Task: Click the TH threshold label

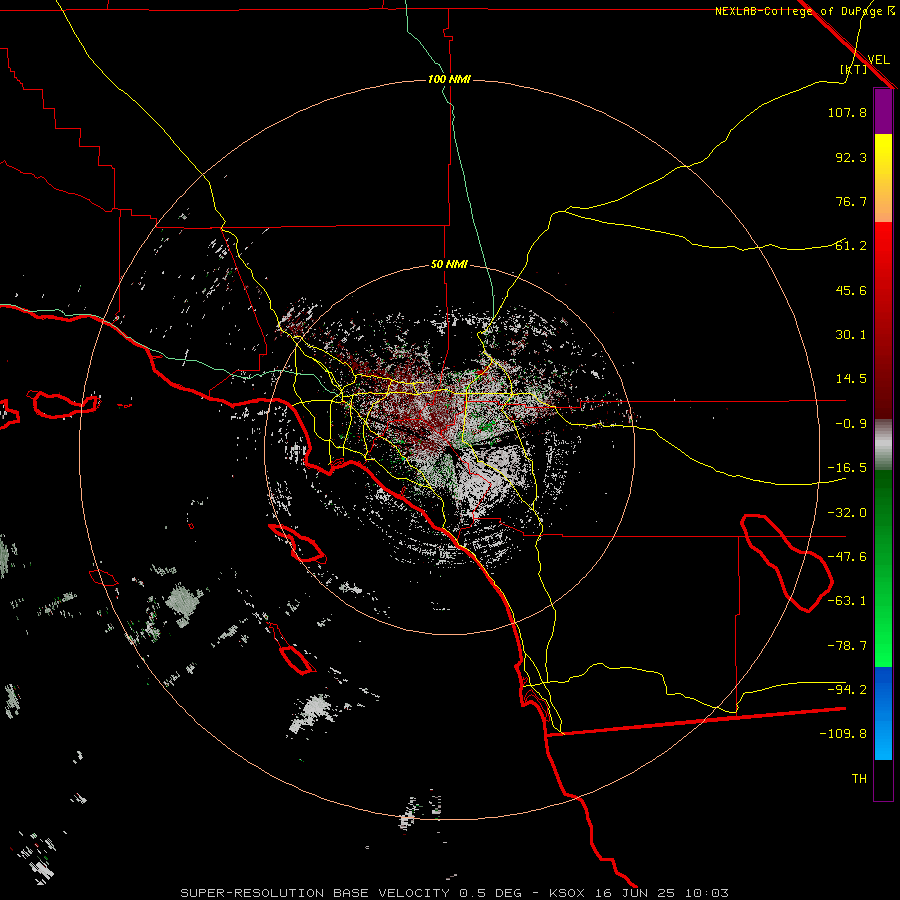Action: click(x=859, y=779)
